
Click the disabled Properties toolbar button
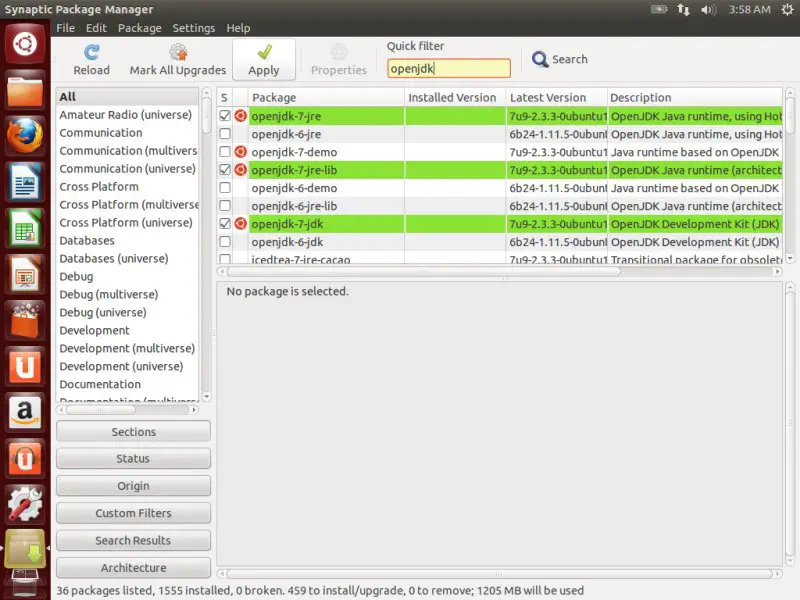pos(339,59)
